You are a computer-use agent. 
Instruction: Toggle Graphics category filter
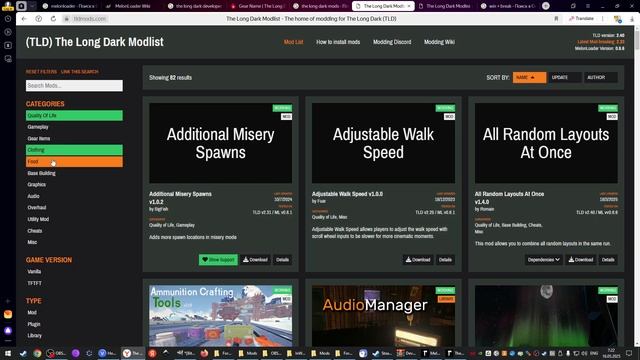click(74, 184)
